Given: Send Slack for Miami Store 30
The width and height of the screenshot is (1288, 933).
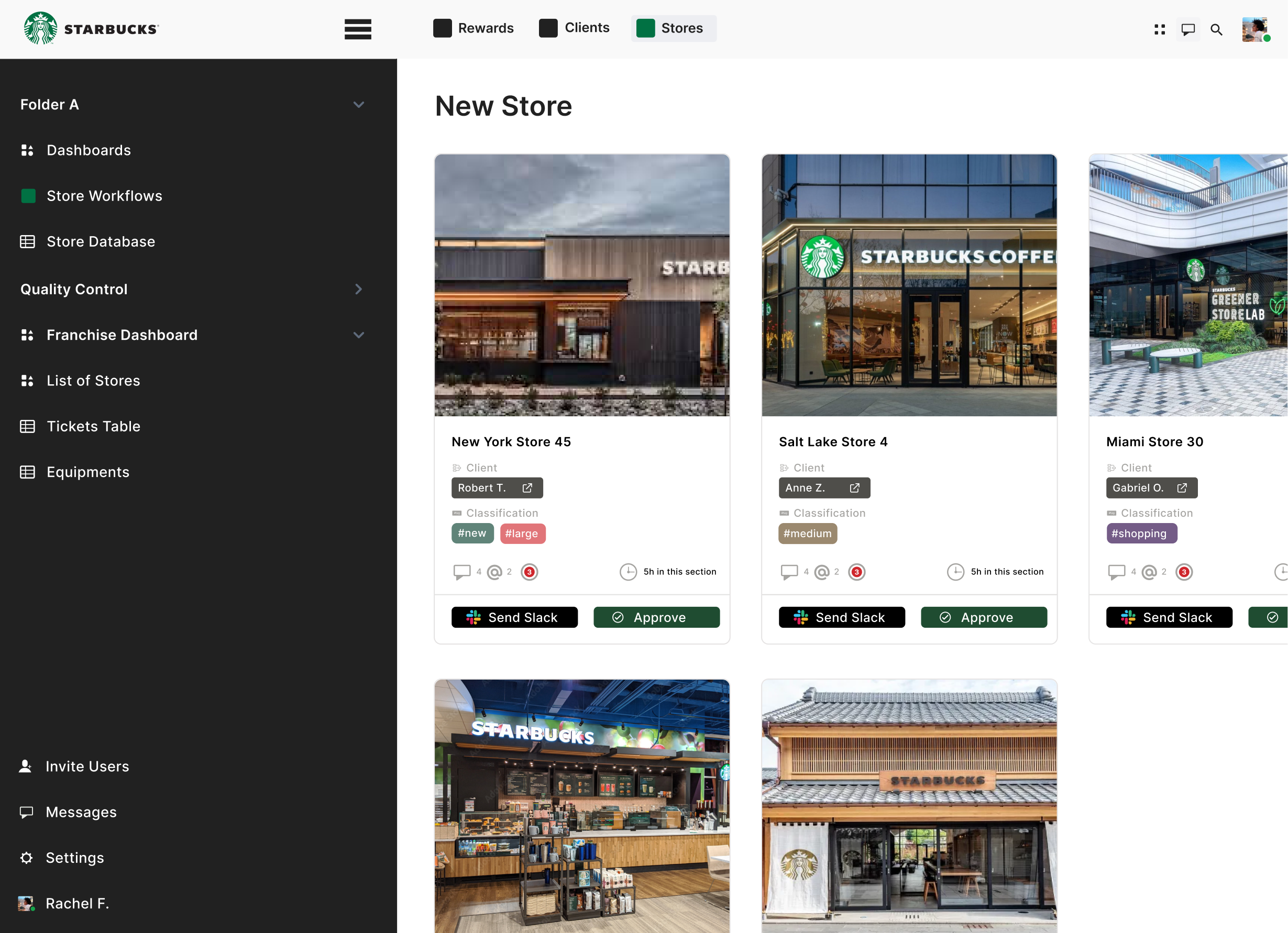Looking at the screenshot, I should 1169,617.
